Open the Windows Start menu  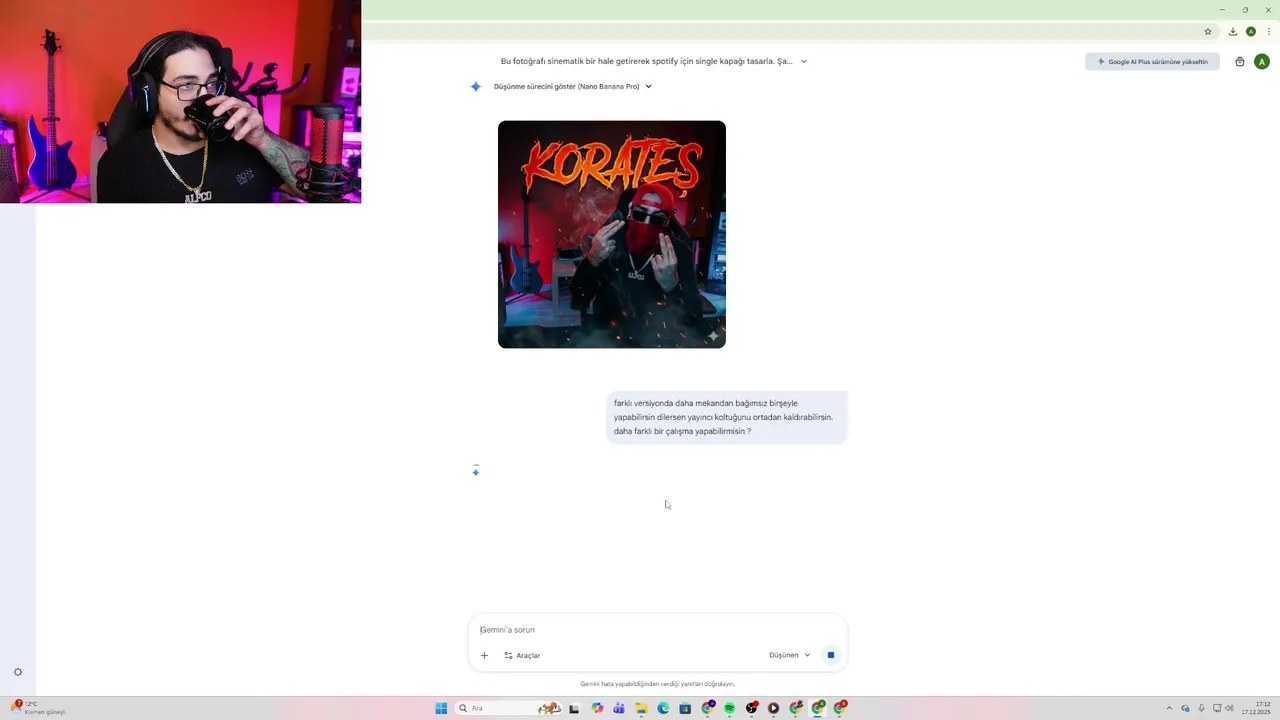tap(441, 708)
